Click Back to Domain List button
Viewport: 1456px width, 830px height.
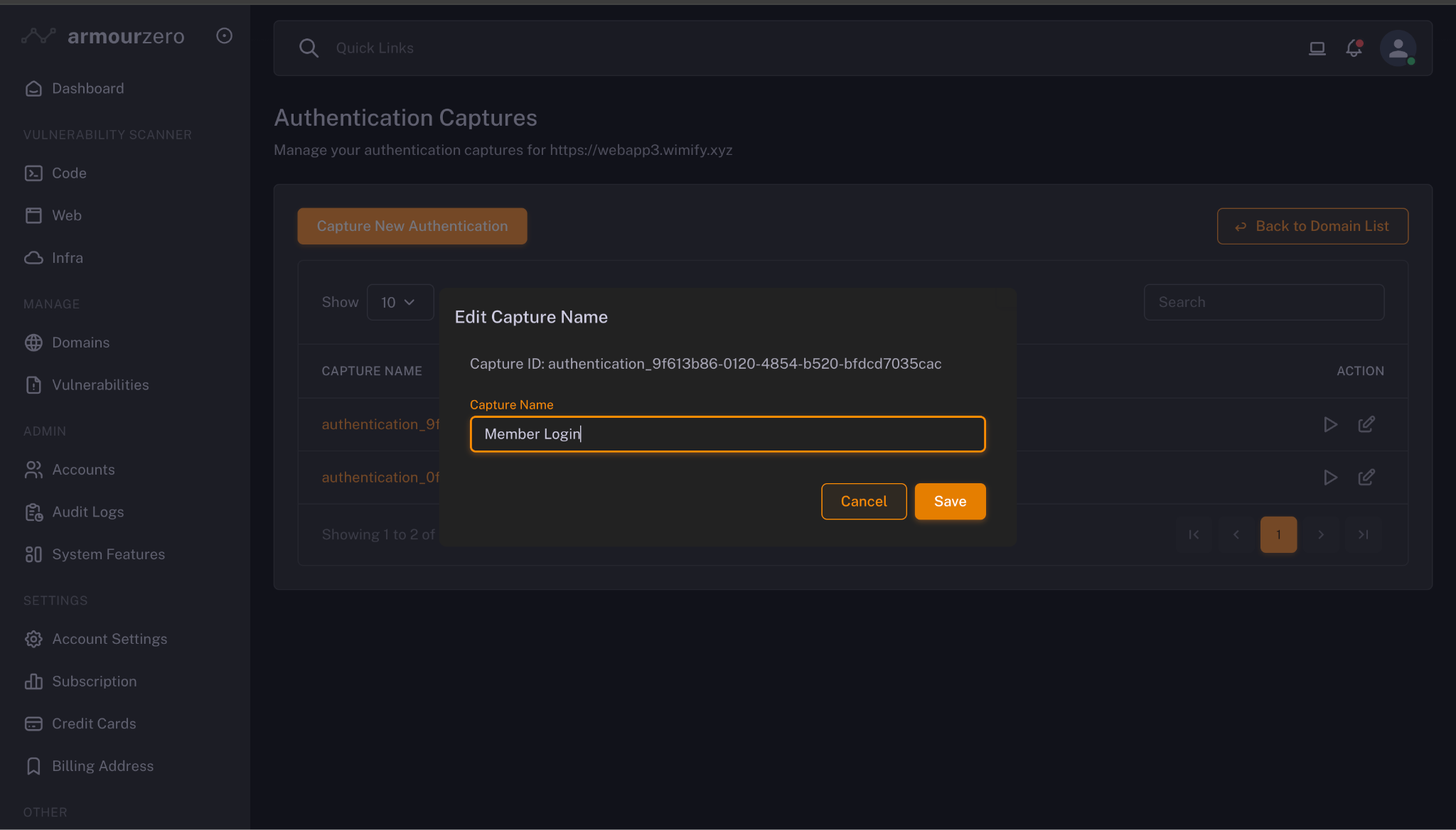(x=1312, y=227)
